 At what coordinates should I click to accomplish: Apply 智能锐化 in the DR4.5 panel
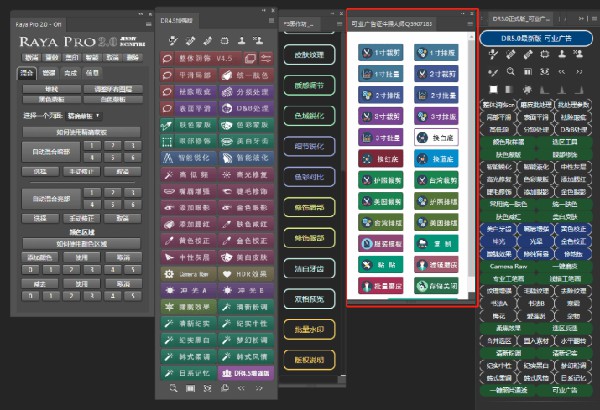click(x=188, y=158)
